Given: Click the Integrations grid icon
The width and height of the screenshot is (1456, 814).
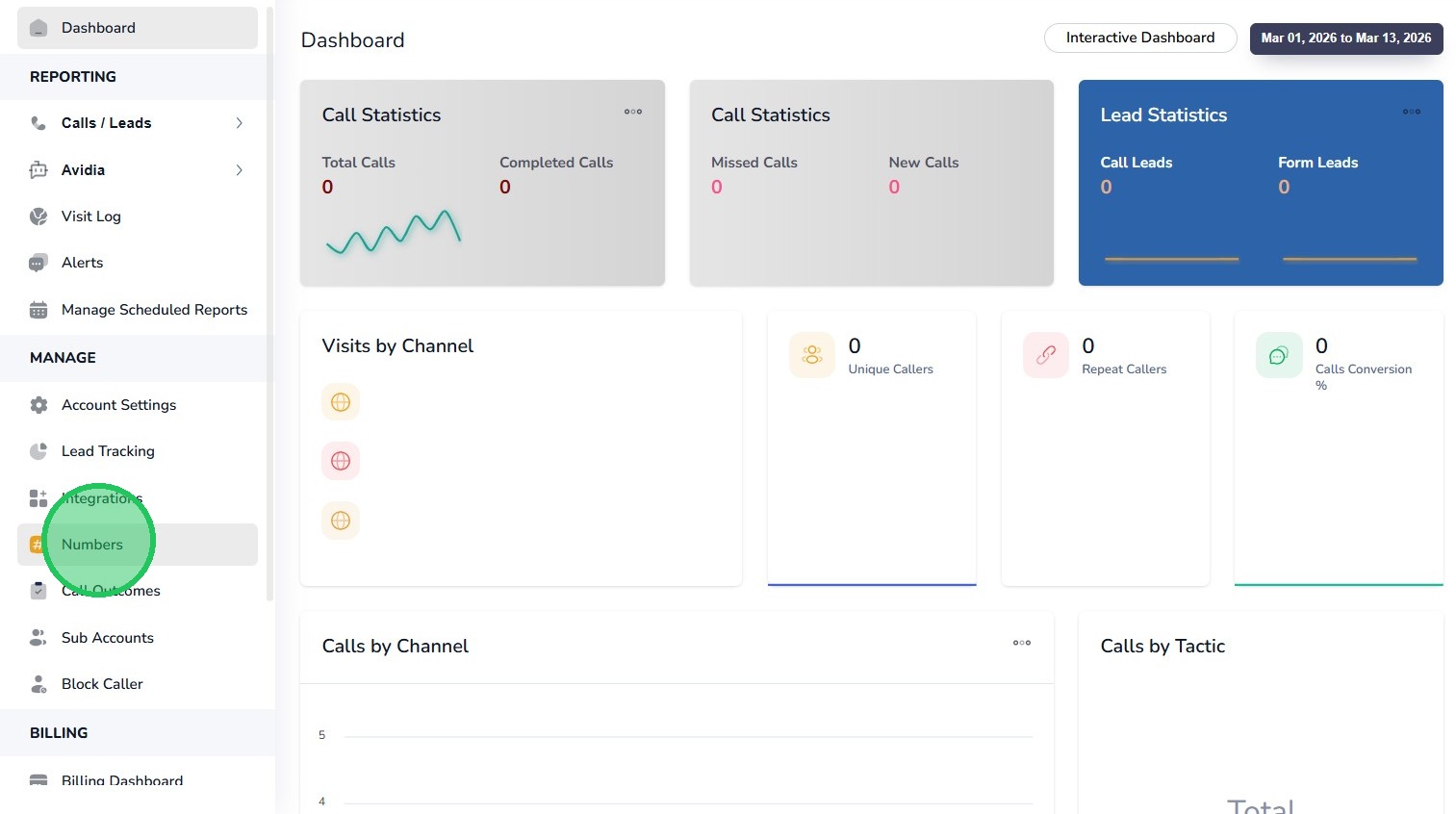Looking at the screenshot, I should click(38, 498).
